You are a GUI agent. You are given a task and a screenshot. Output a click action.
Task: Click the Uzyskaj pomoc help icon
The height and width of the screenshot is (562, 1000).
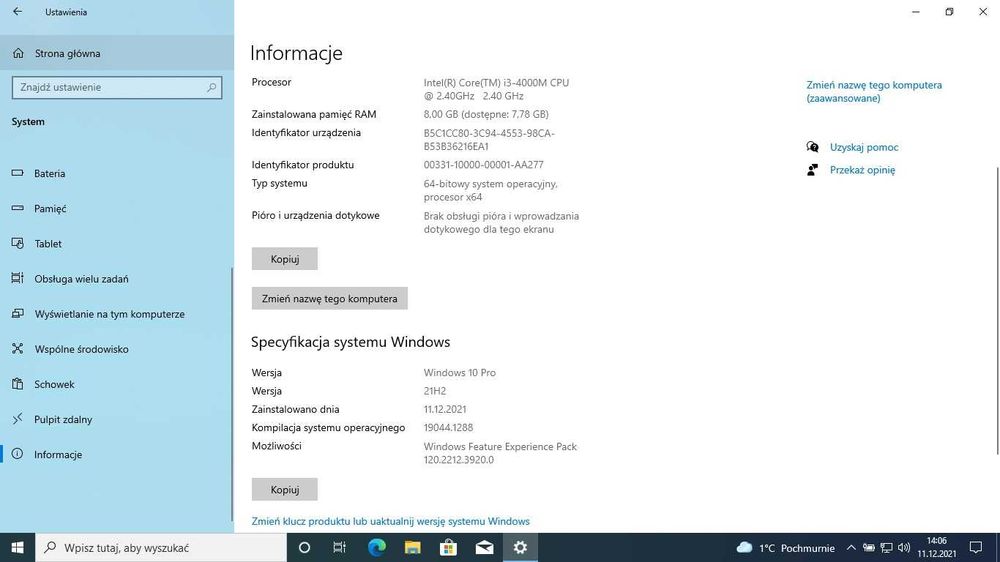[x=812, y=147]
